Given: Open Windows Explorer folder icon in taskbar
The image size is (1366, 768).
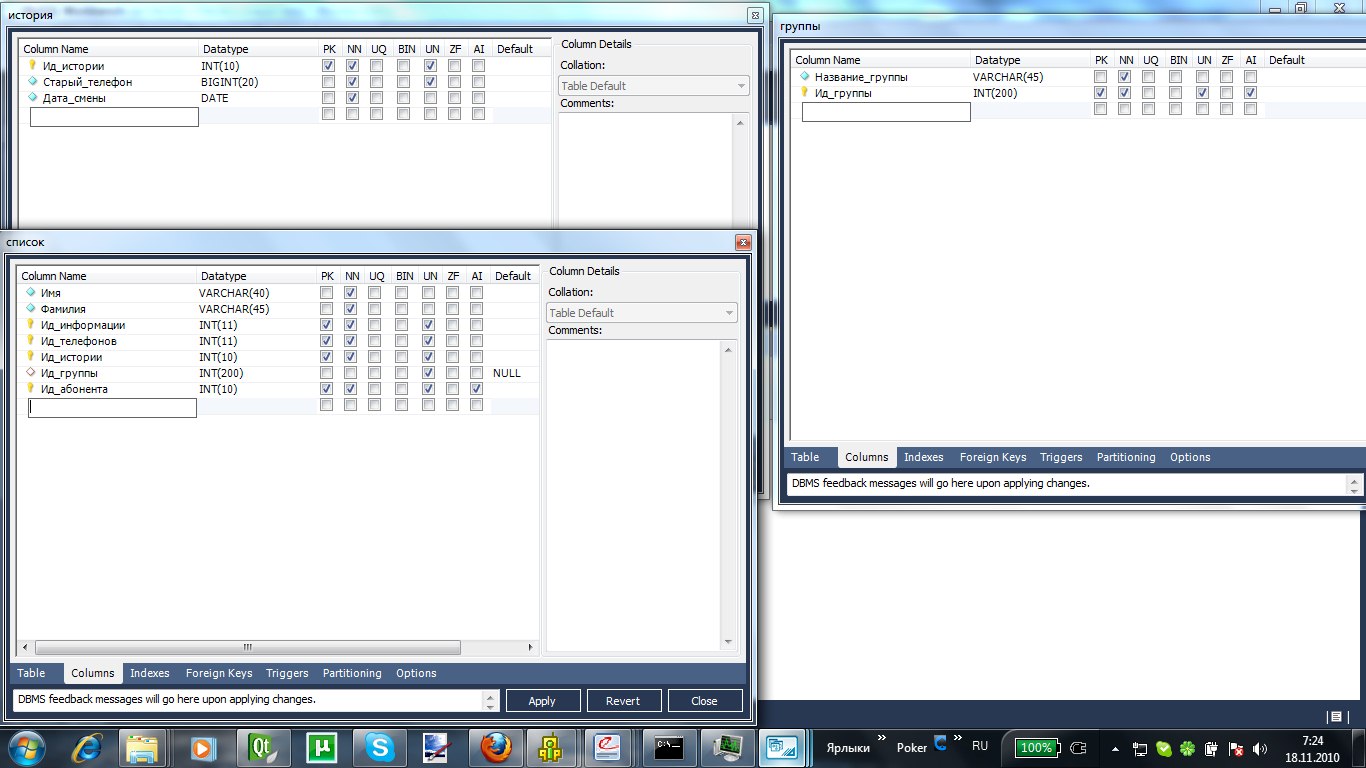Looking at the screenshot, I should pos(143,747).
